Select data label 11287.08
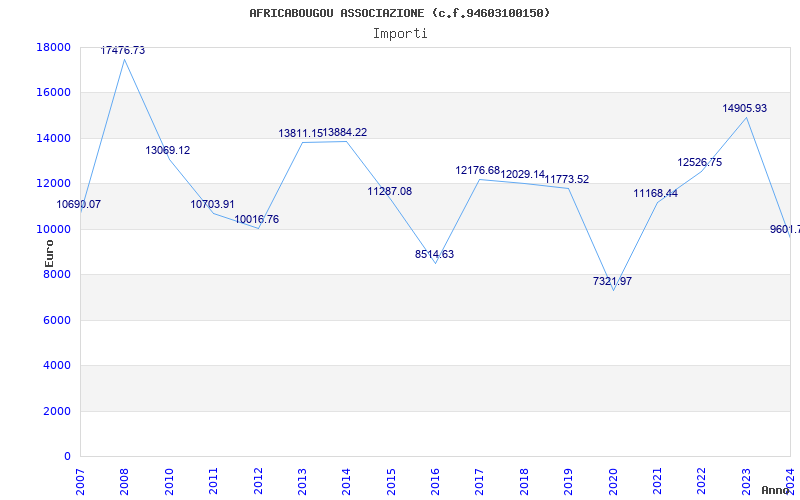The image size is (800, 500). click(x=390, y=192)
